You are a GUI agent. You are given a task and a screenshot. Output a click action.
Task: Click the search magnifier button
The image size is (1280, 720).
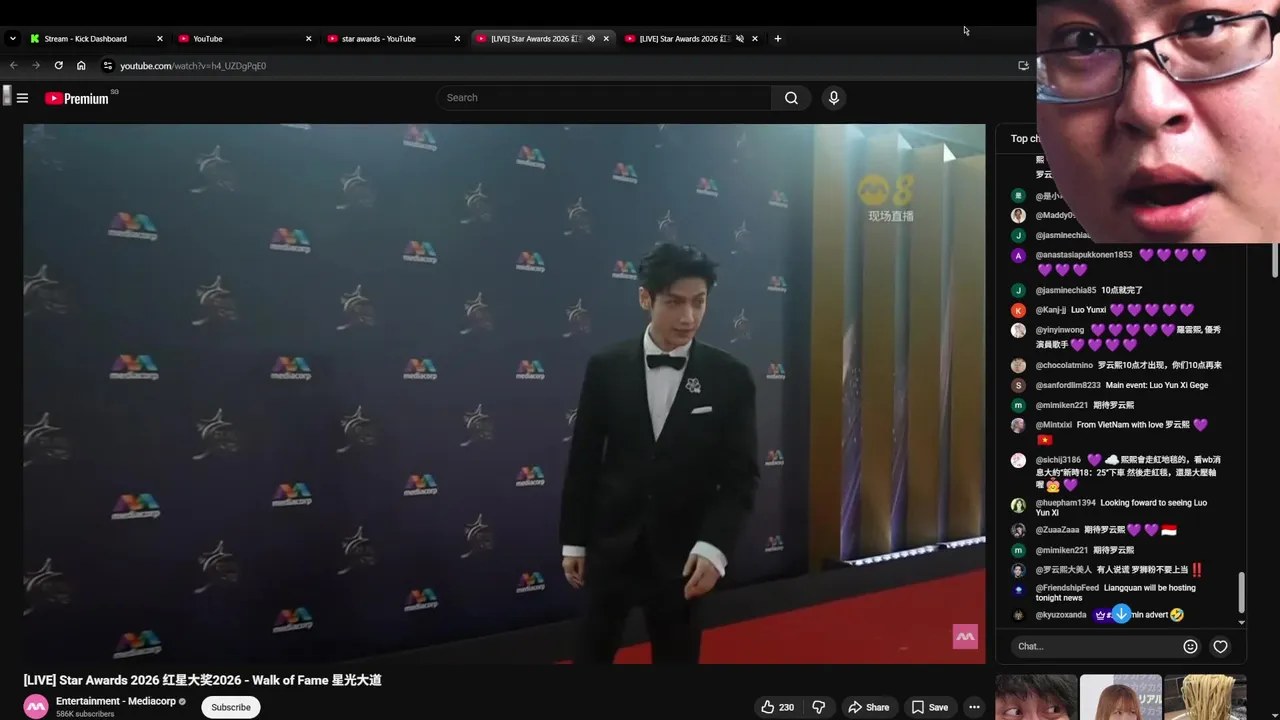791,98
